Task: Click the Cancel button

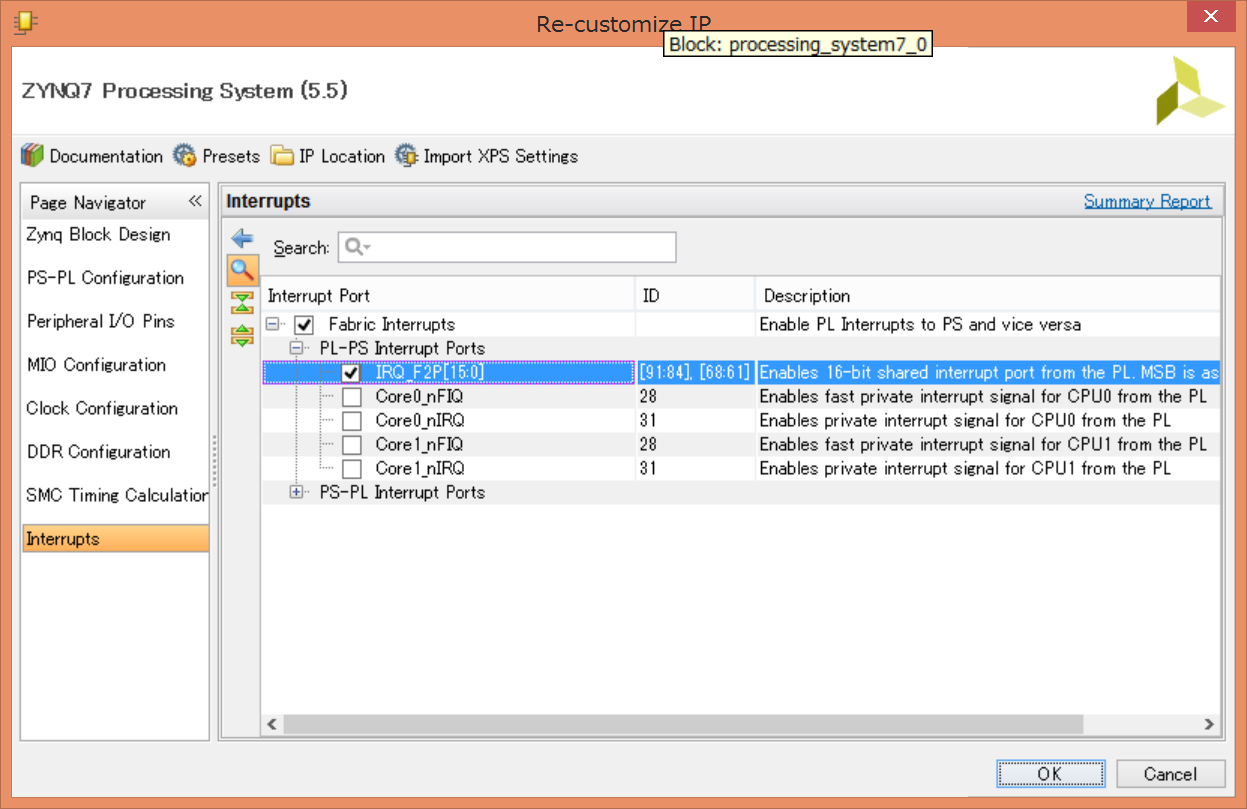Action: (x=1170, y=774)
